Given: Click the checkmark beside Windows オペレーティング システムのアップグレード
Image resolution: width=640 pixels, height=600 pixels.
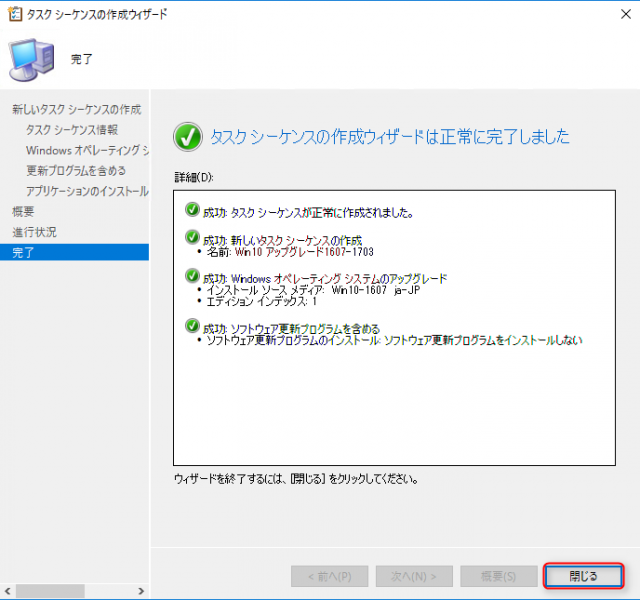Looking at the screenshot, I should click(x=191, y=276).
